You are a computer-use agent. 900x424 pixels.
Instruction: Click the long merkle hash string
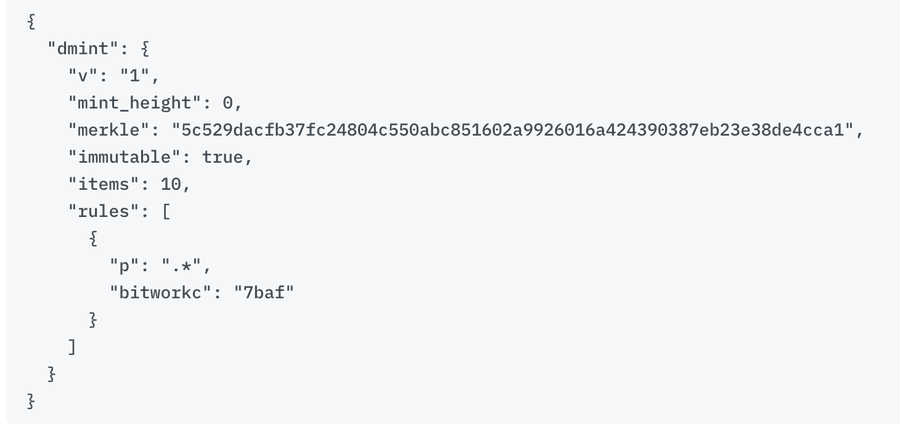515,130
